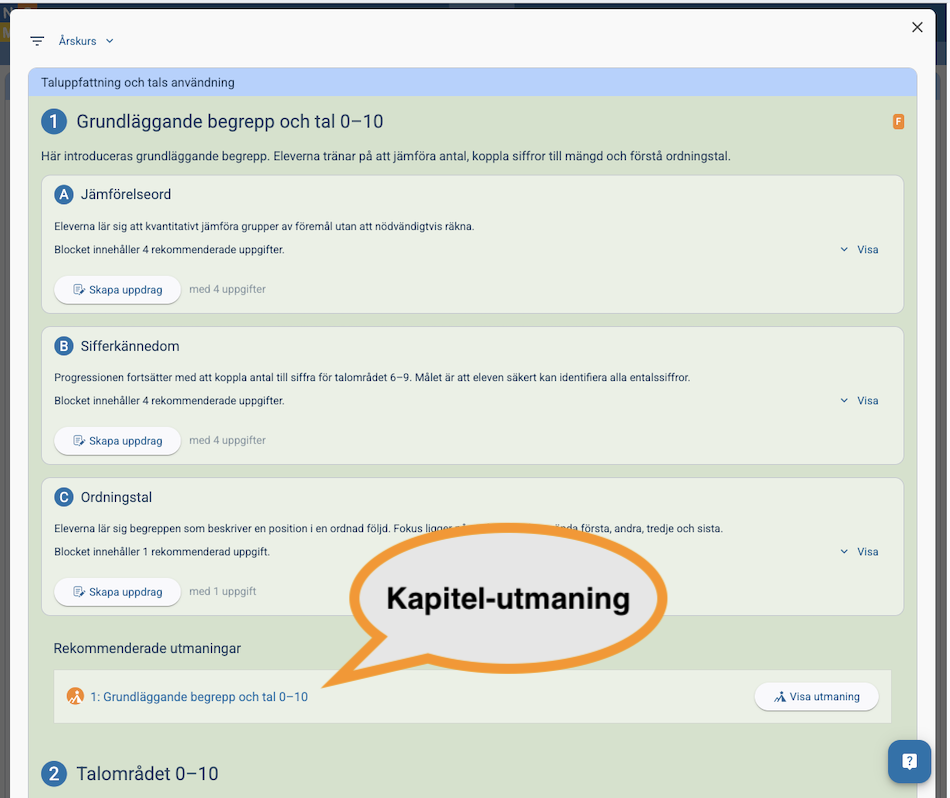Click the chapter 1 number badge
Screen dimensions: 950x798
click(x=53, y=122)
